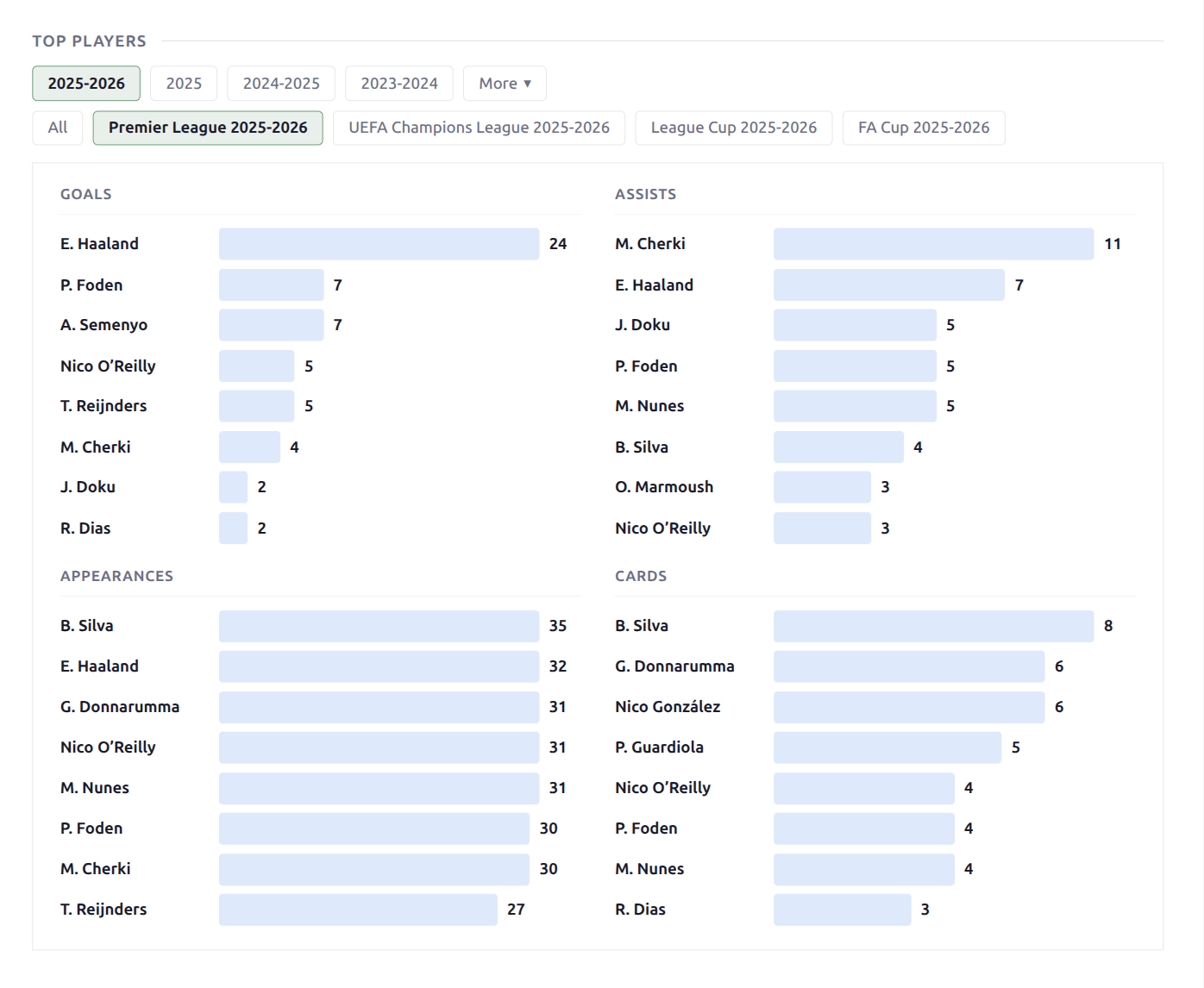Screen dimensions: 1204x988
Task: Select E. Haaland in the Assists list
Action: (654, 285)
